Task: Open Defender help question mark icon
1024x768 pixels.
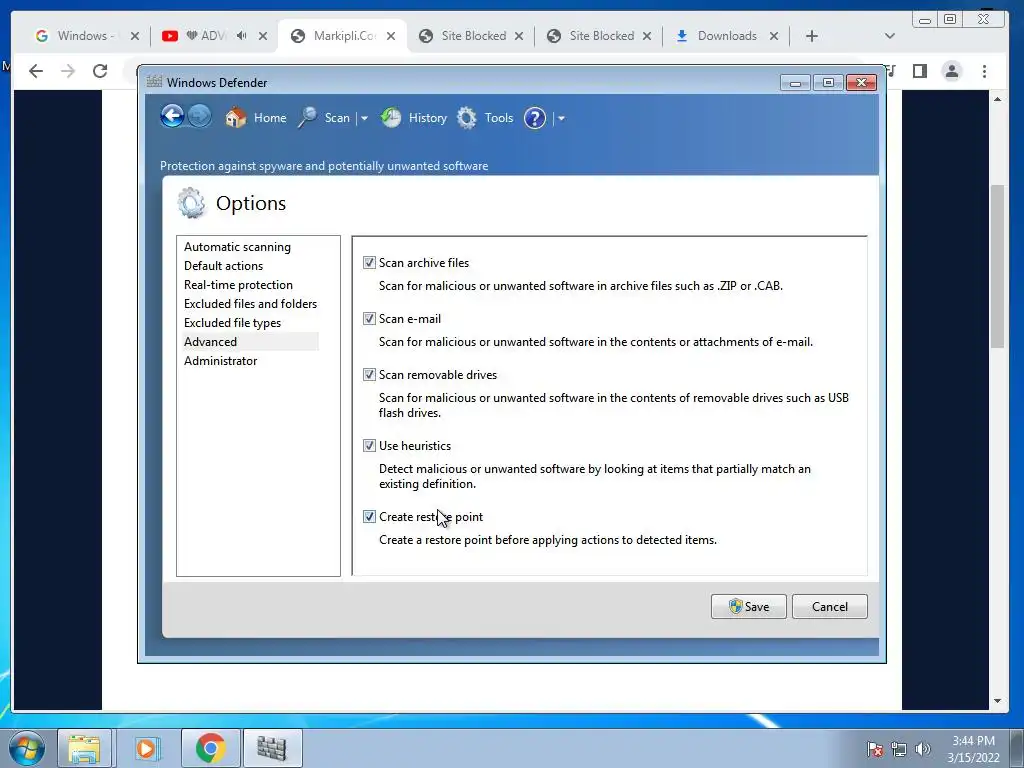Action: pyautogui.click(x=535, y=118)
